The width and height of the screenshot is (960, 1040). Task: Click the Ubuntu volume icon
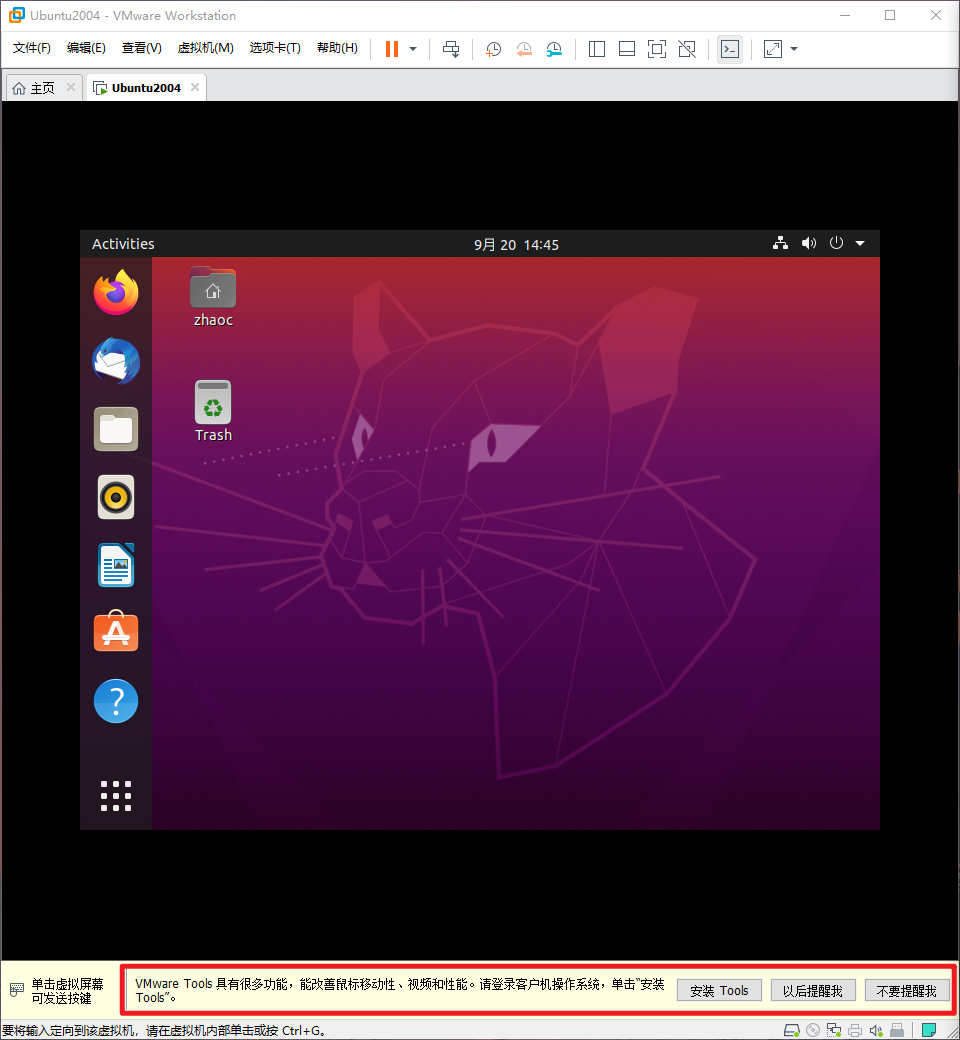pyautogui.click(x=809, y=243)
